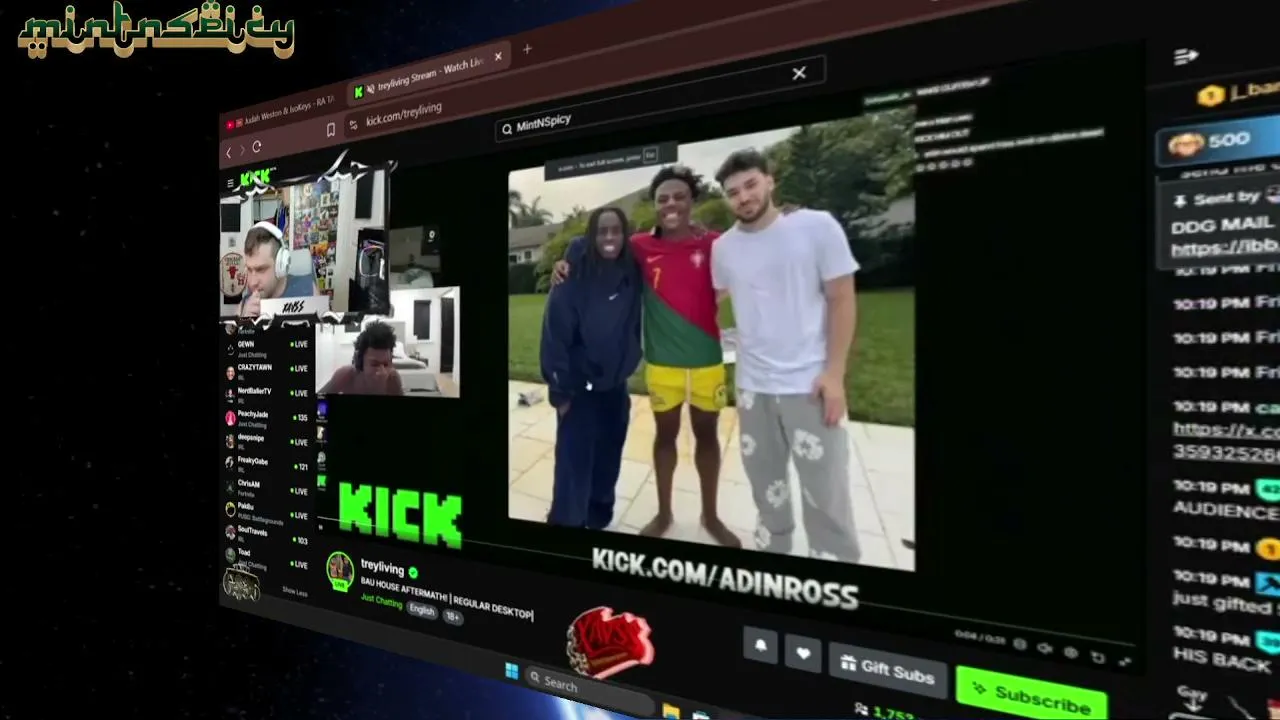
Task: Click the kick.com/treyliving address bar
Action: pos(404,115)
